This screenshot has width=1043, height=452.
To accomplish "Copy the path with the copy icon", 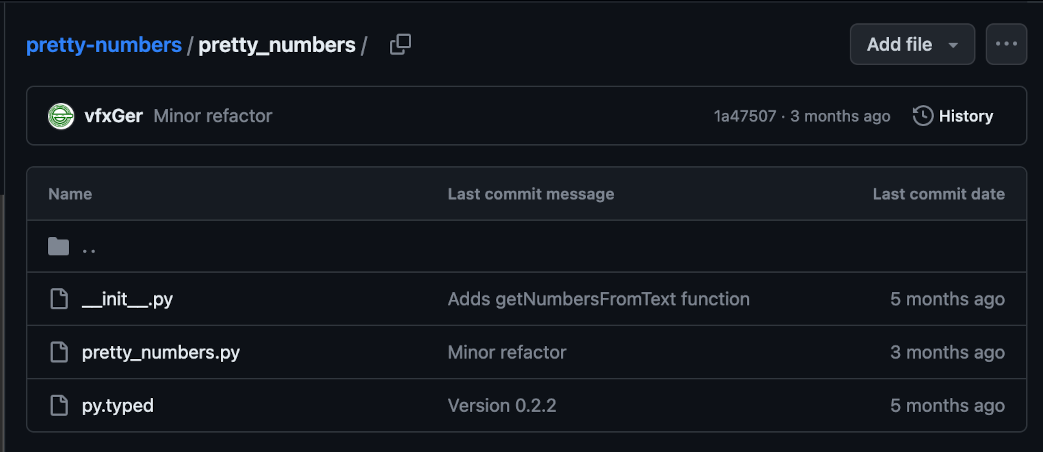I will [x=400, y=45].
